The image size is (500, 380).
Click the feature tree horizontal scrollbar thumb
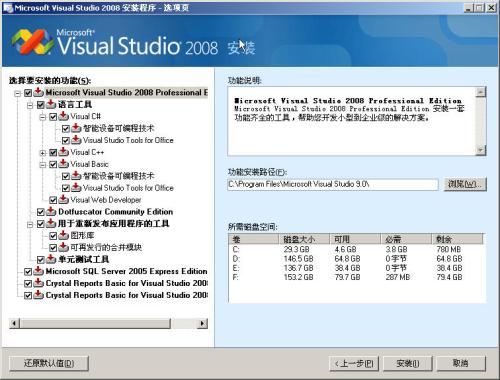click(95, 323)
